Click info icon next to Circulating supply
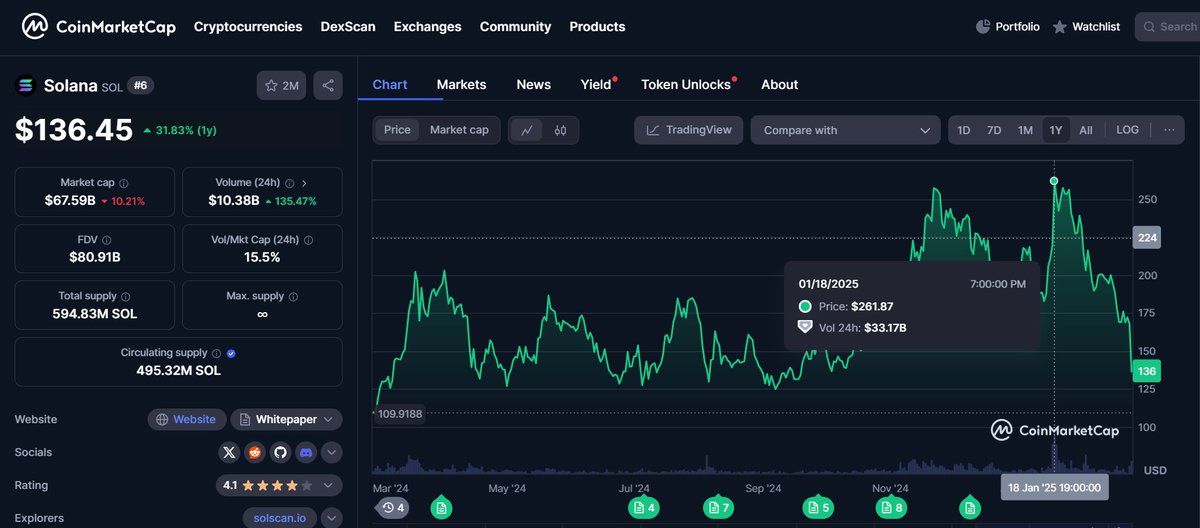This screenshot has width=1200, height=528. 217,353
